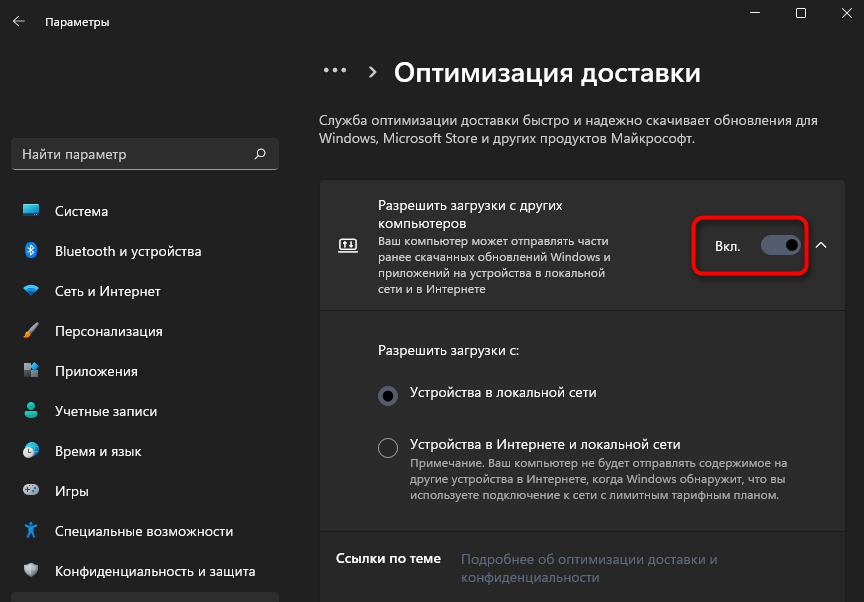
Task: Maximize the Параметры window
Action: (801, 13)
